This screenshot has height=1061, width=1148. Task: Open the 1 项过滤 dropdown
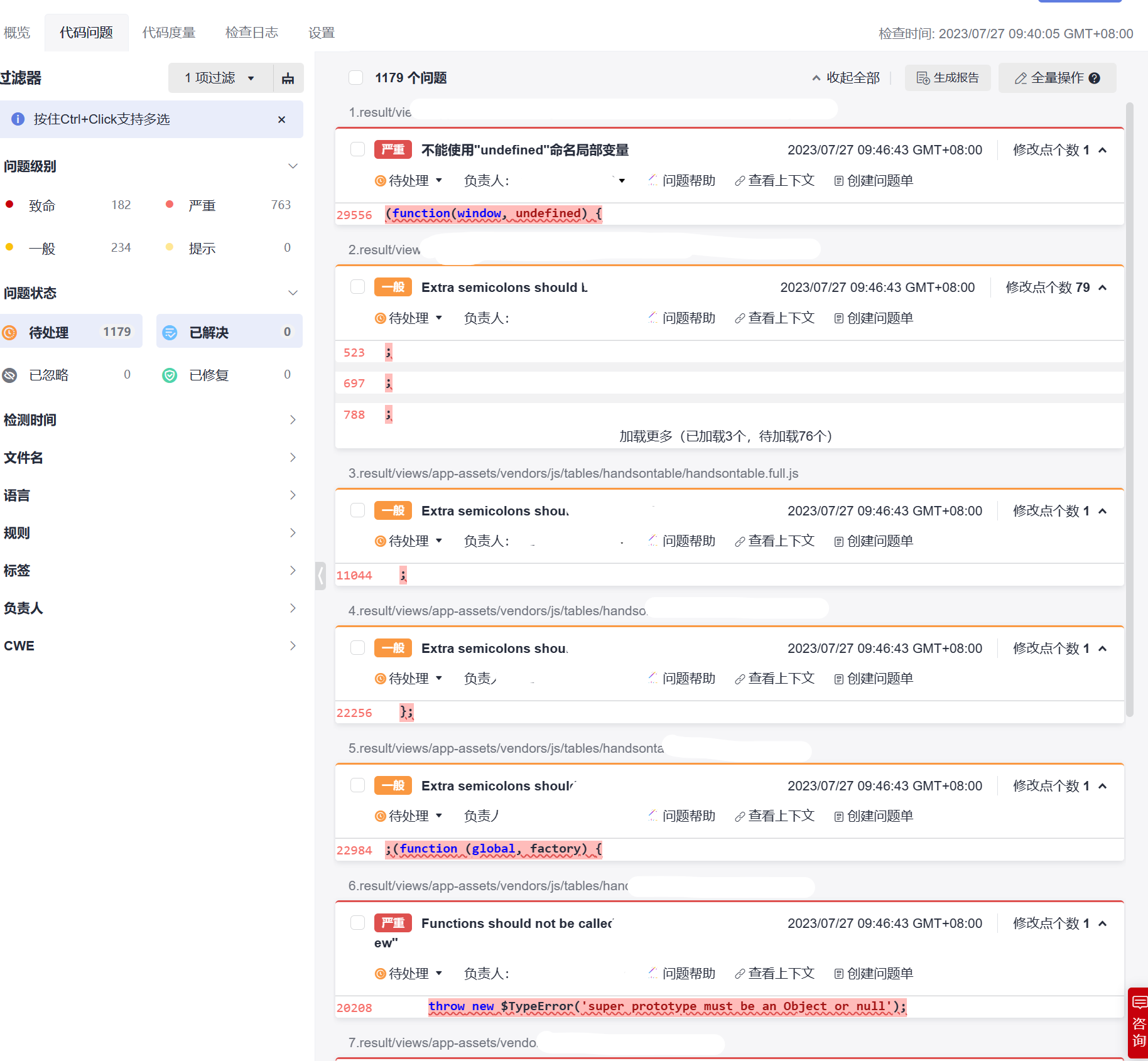click(x=220, y=78)
